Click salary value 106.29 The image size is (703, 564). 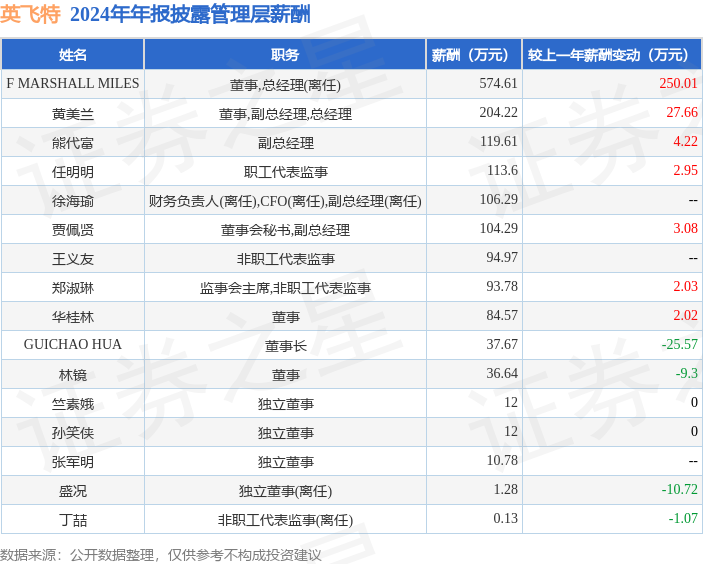tap(499, 199)
